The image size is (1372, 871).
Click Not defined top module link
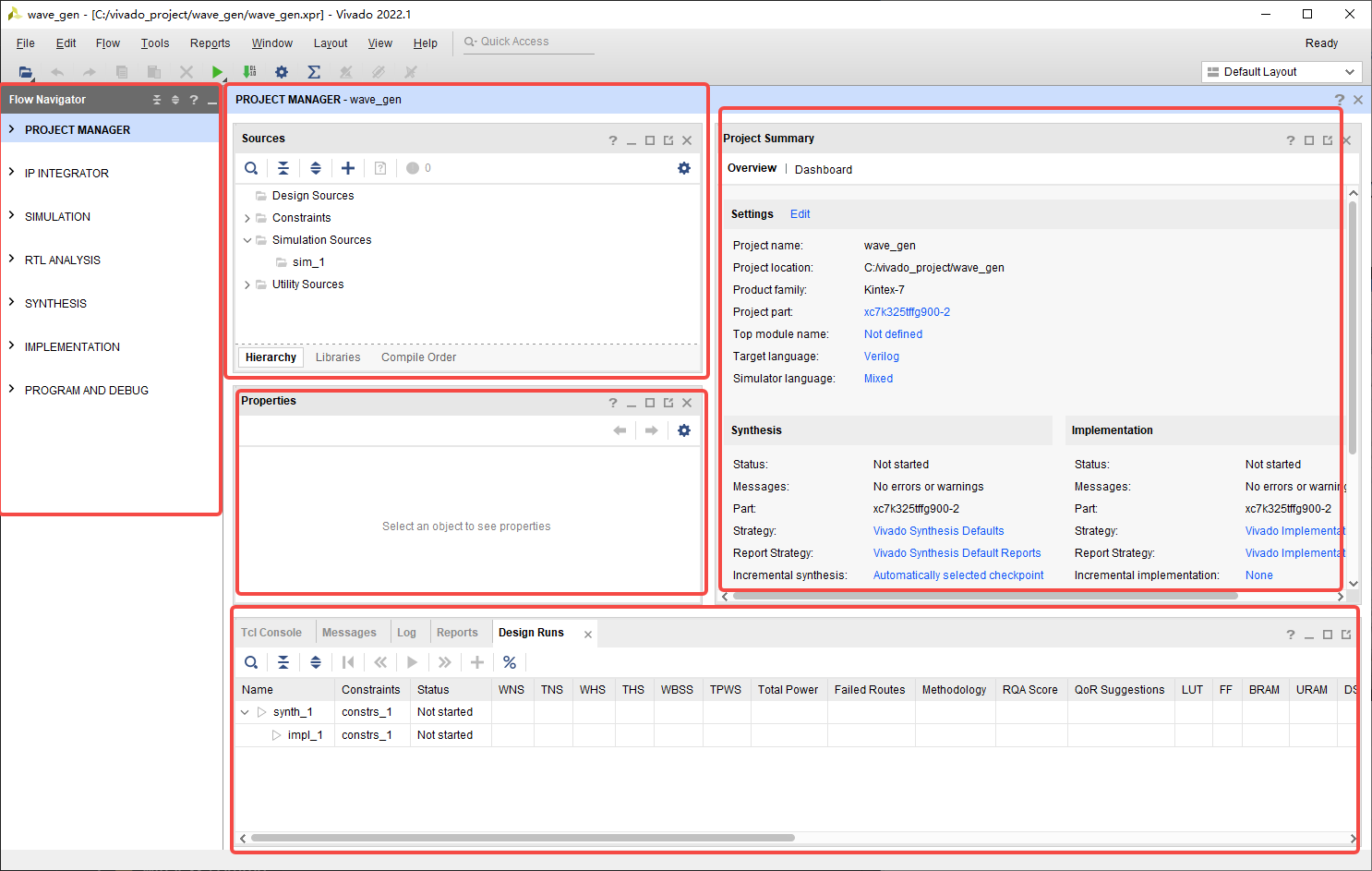pyautogui.click(x=893, y=334)
